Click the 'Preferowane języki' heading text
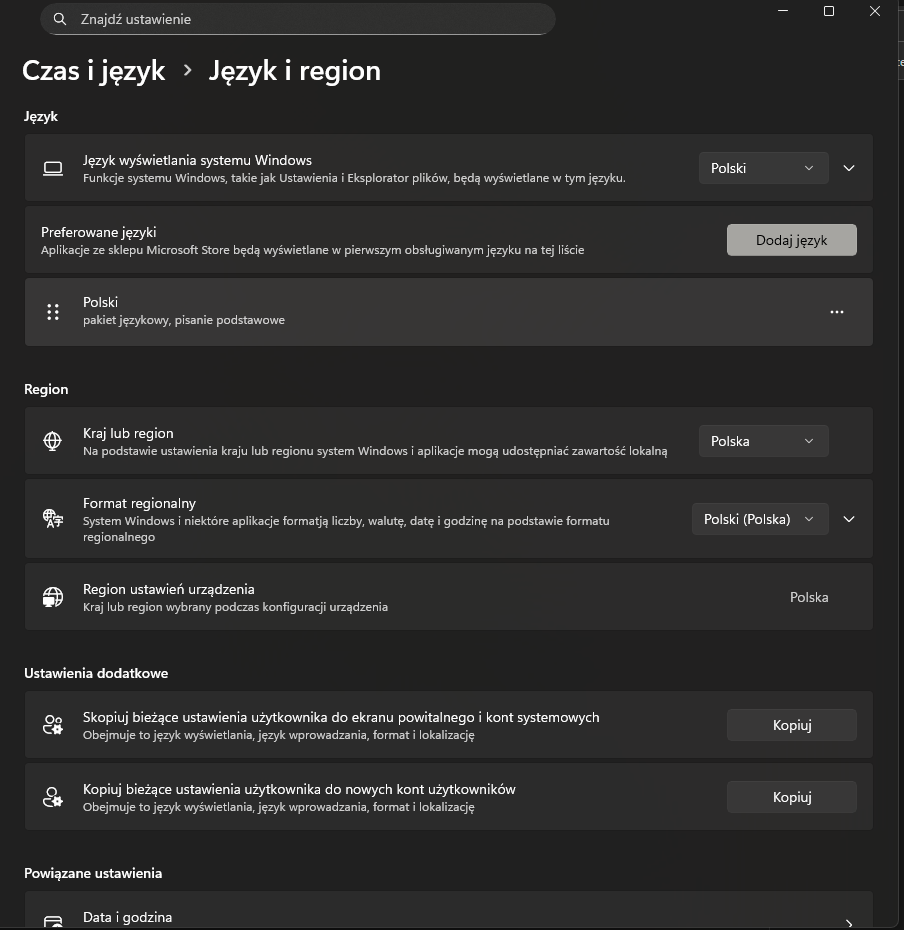This screenshot has width=904, height=930. [x=98, y=232]
